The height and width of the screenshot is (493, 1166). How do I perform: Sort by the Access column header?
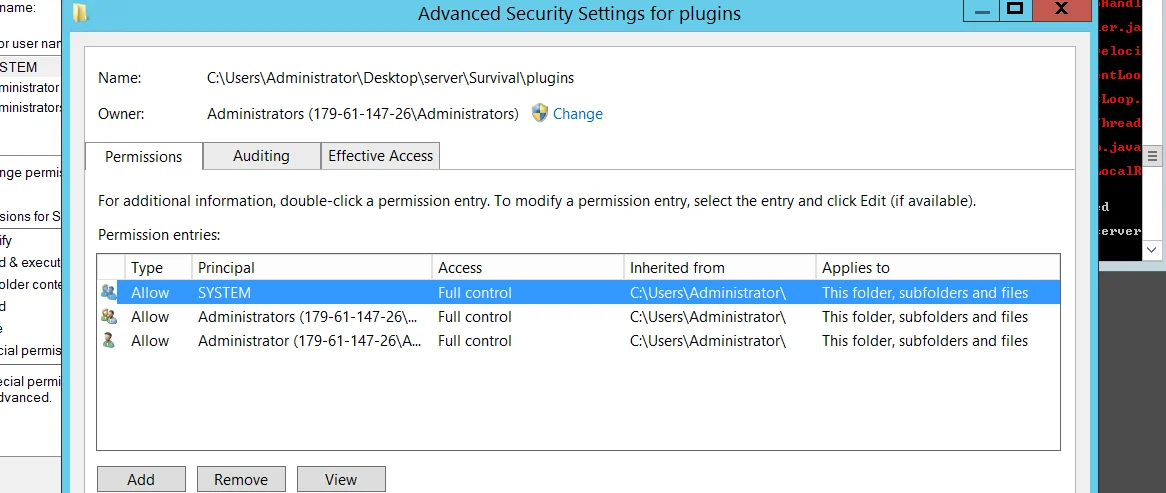[x=527, y=268]
